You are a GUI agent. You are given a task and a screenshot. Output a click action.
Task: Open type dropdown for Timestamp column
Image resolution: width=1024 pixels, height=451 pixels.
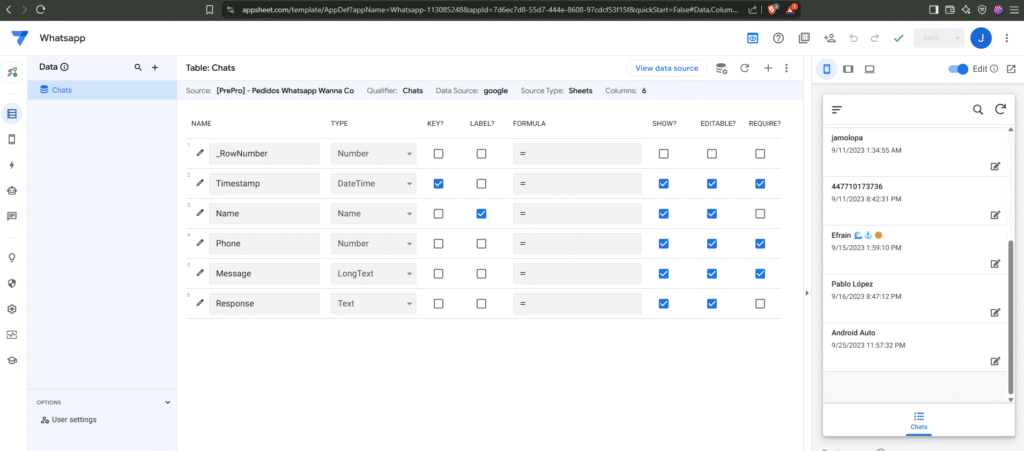pos(374,184)
